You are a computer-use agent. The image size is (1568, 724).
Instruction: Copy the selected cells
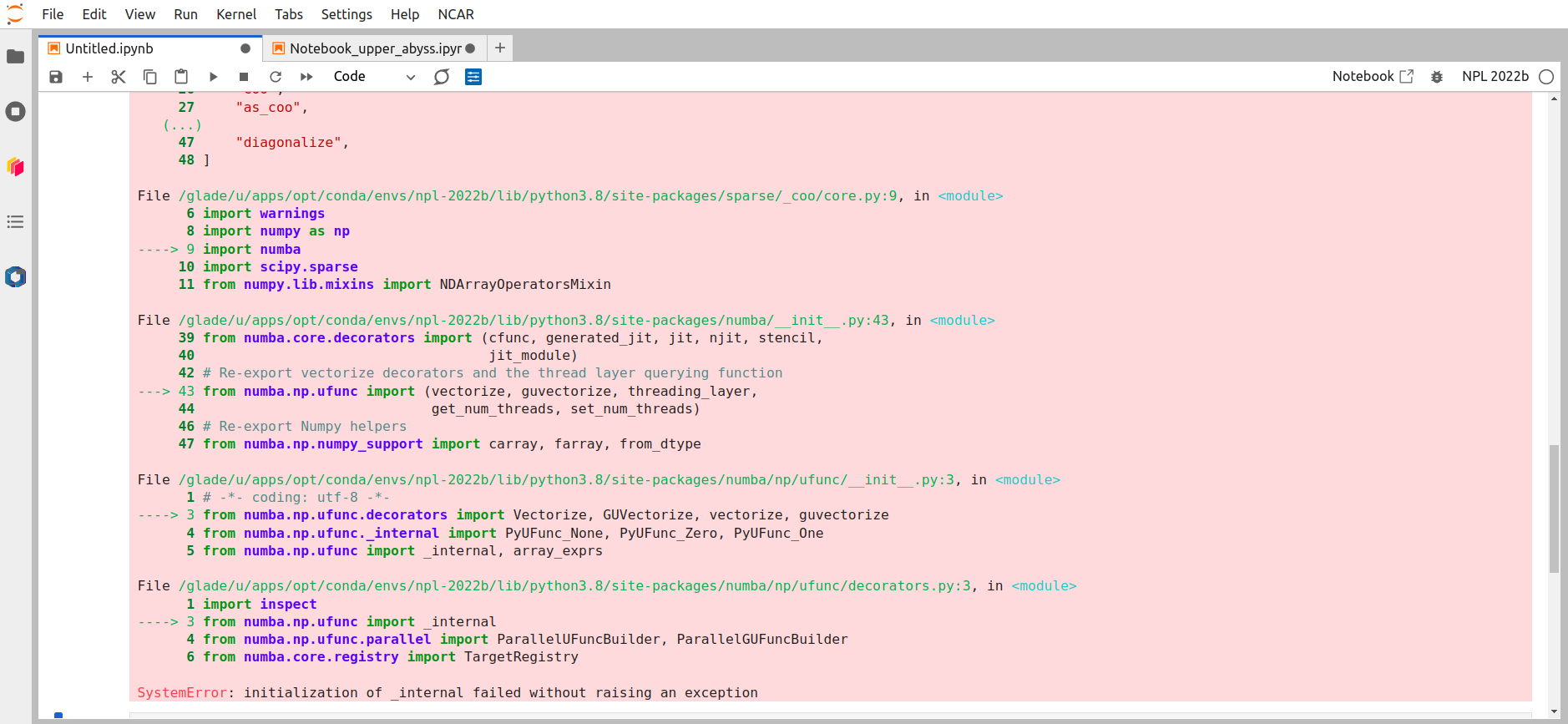click(x=150, y=77)
